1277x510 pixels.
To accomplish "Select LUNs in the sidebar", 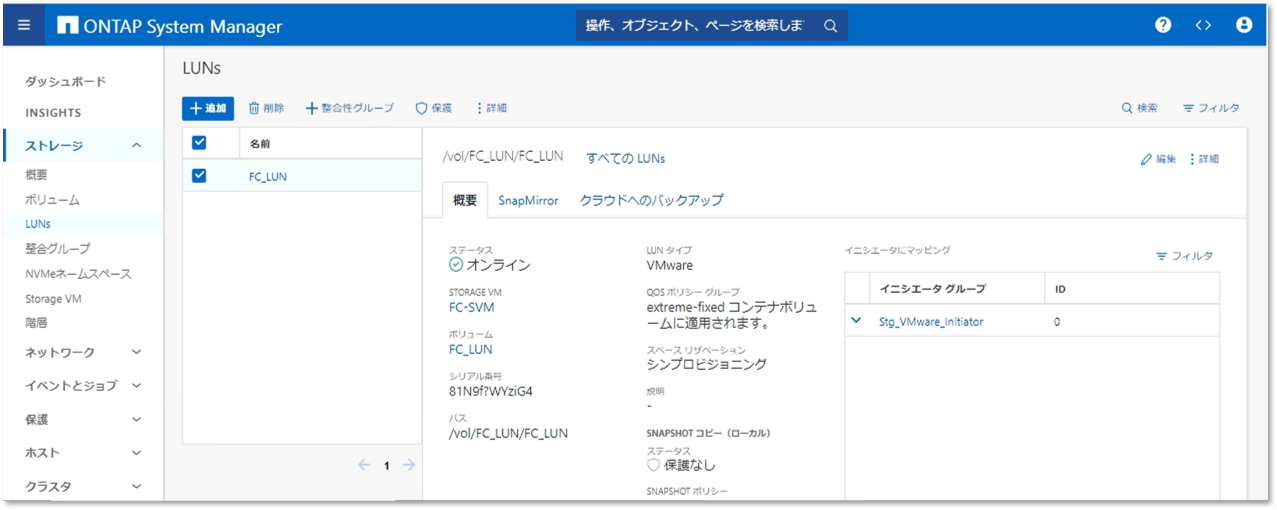I will (38, 224).
